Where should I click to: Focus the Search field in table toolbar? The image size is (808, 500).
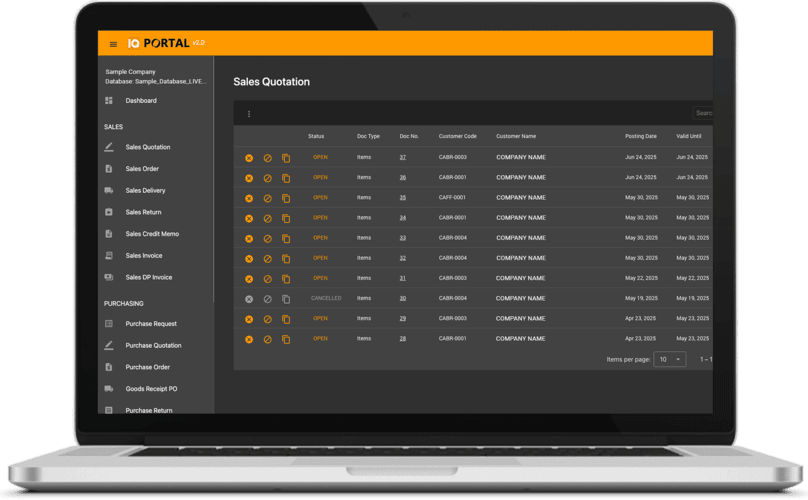703,113
